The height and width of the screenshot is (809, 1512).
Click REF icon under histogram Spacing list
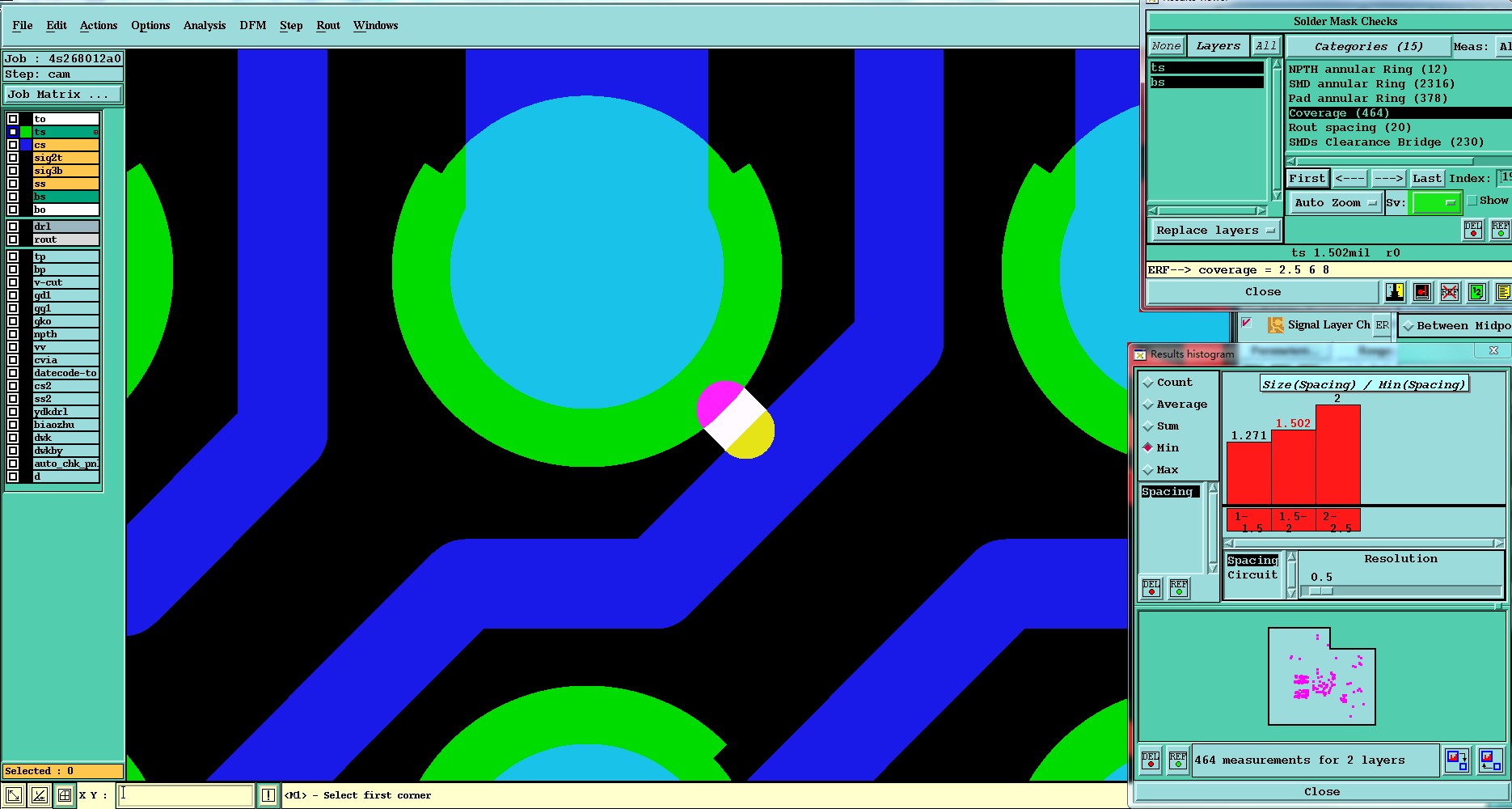[x=1179, y=588]
